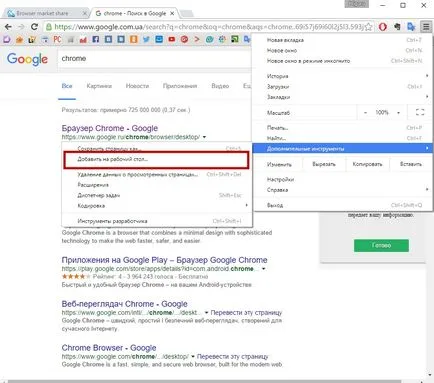Select the Картинки search tab
Viewport: 434px width, 383px height.
point(99,86)
